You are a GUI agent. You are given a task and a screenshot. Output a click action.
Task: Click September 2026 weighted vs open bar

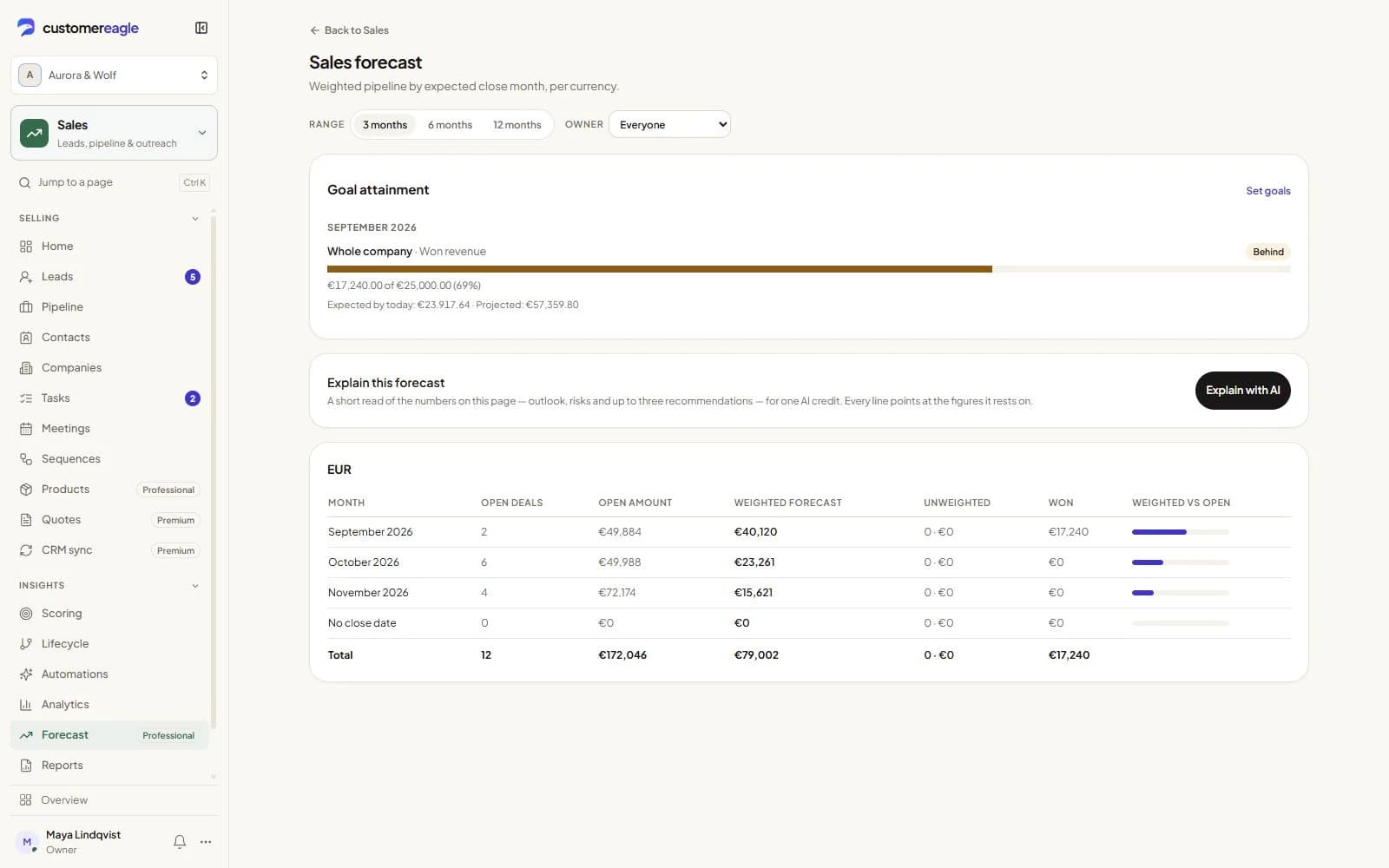(x=1180, y=532)
